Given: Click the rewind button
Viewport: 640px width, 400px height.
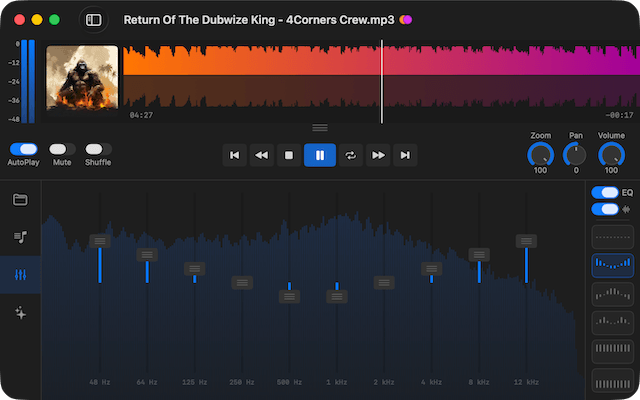Looking at the screenshot, I should coord(261,155).
